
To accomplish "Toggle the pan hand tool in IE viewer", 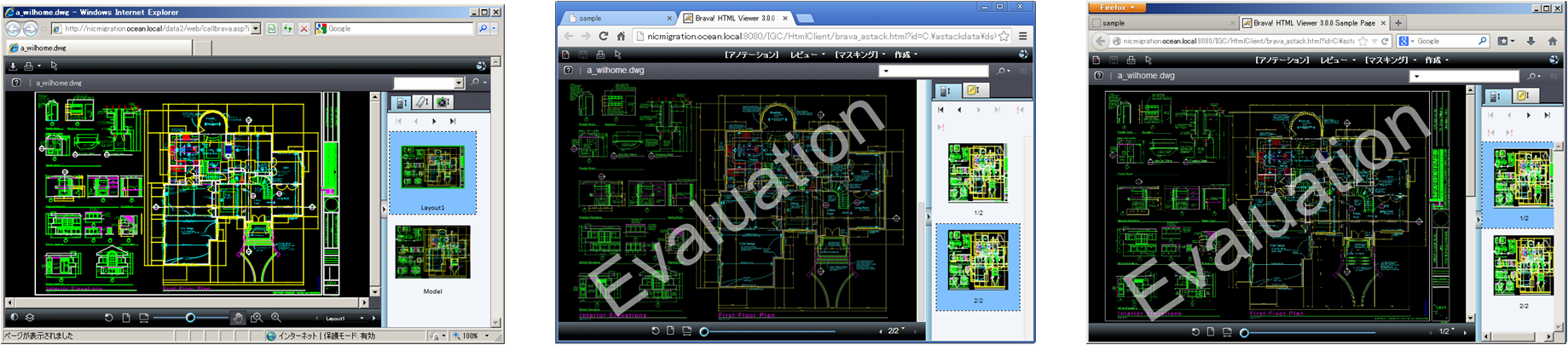I will click(238, 318).
